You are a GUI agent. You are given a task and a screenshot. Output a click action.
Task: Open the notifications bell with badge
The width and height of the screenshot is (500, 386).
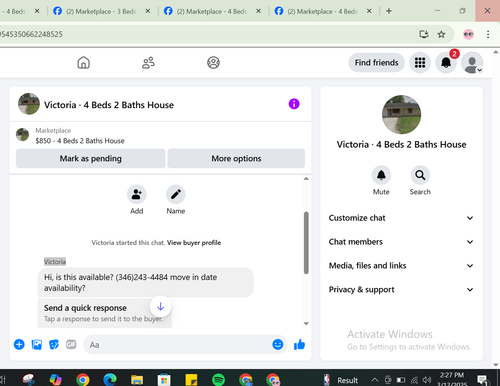click(446, 62)
